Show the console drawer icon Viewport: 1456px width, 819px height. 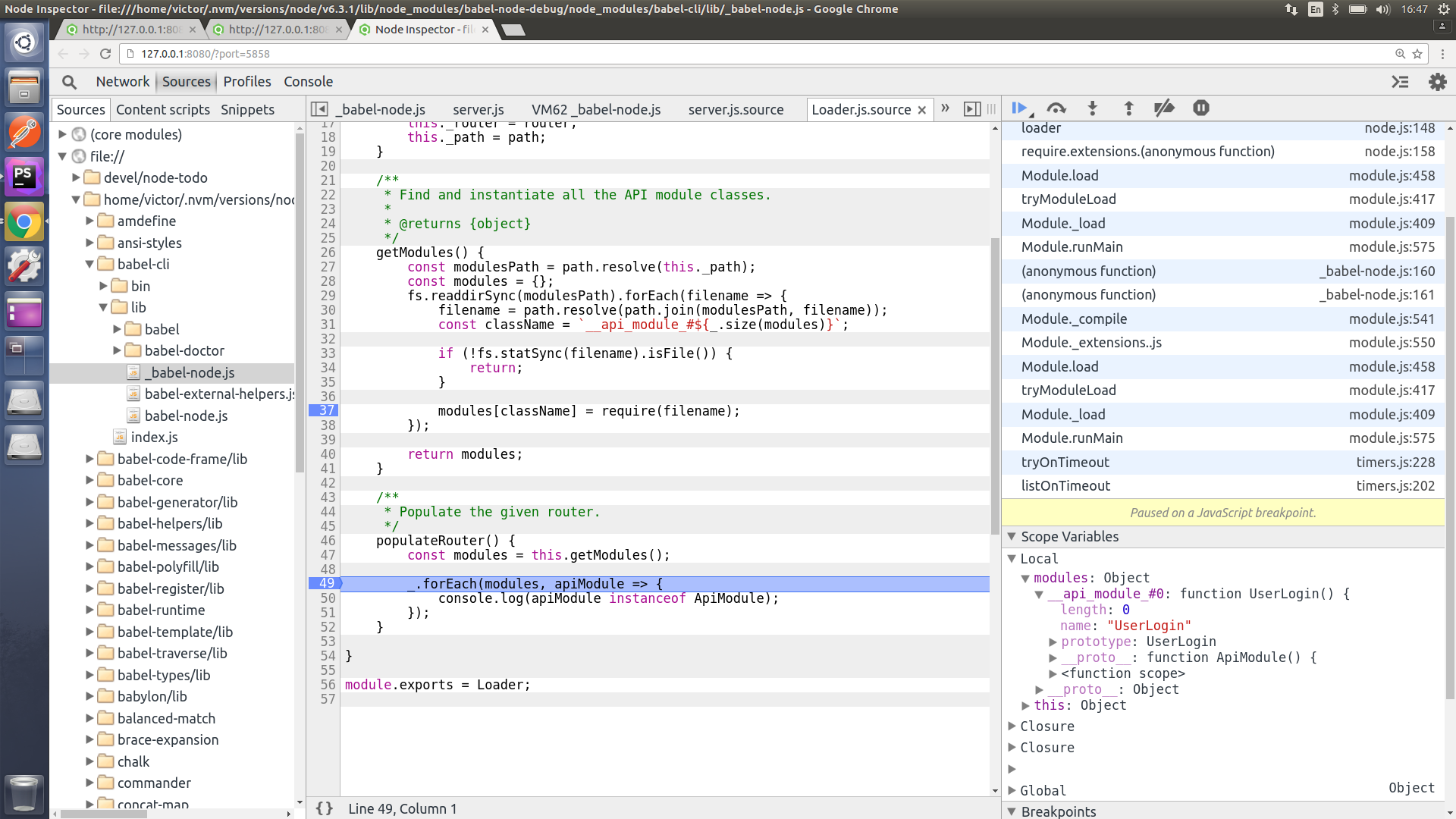tap(1400, 82)
